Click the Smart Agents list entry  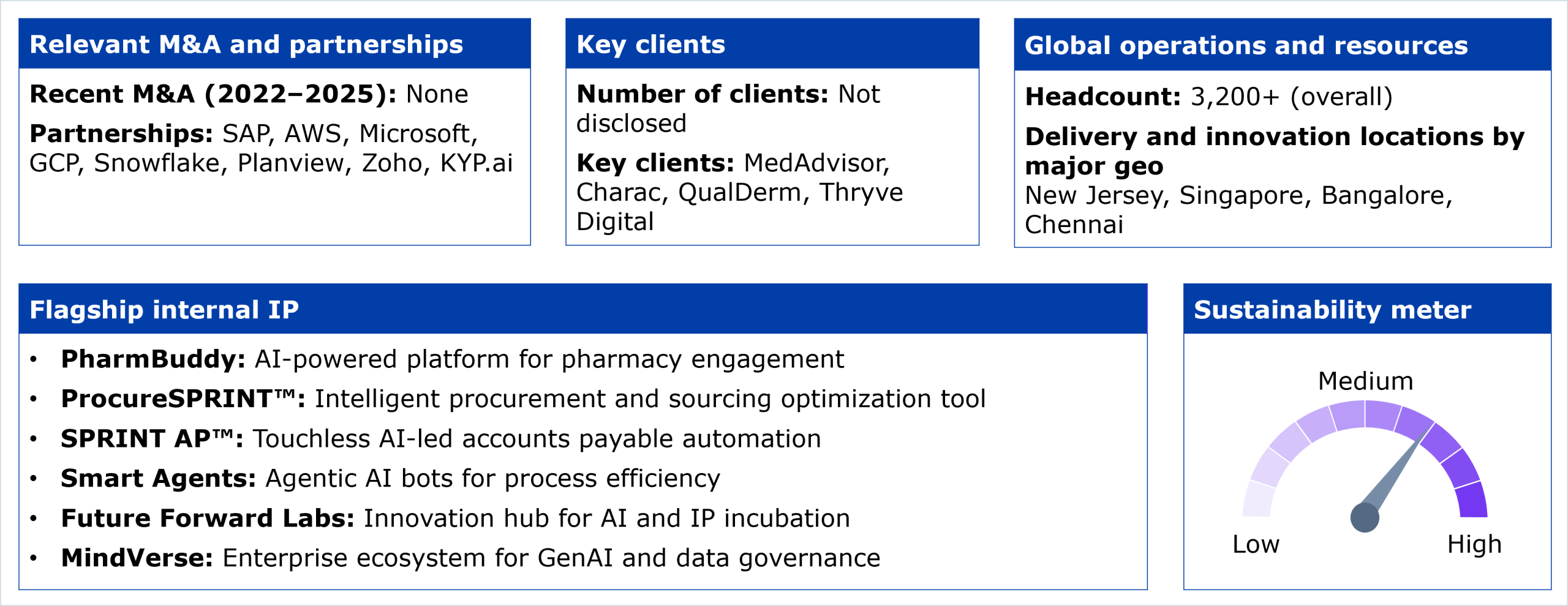[x=390, y=479]
